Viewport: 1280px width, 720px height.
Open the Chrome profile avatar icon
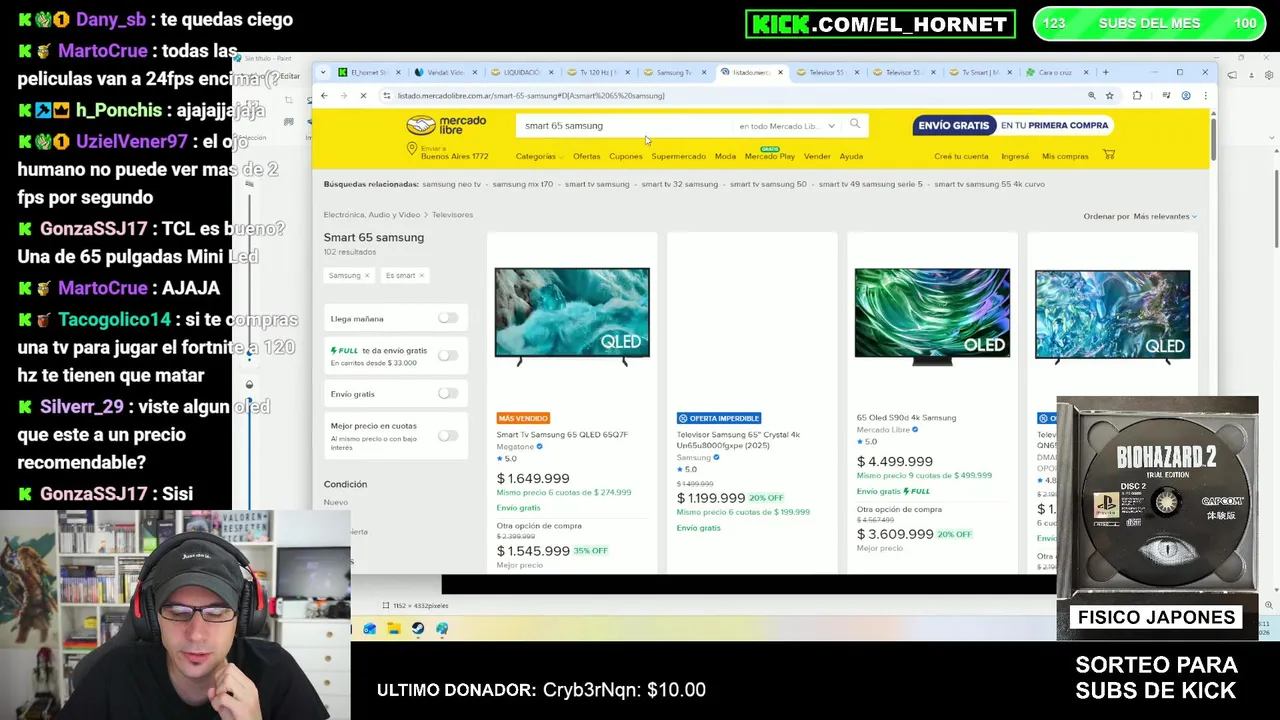point(1186,96)
